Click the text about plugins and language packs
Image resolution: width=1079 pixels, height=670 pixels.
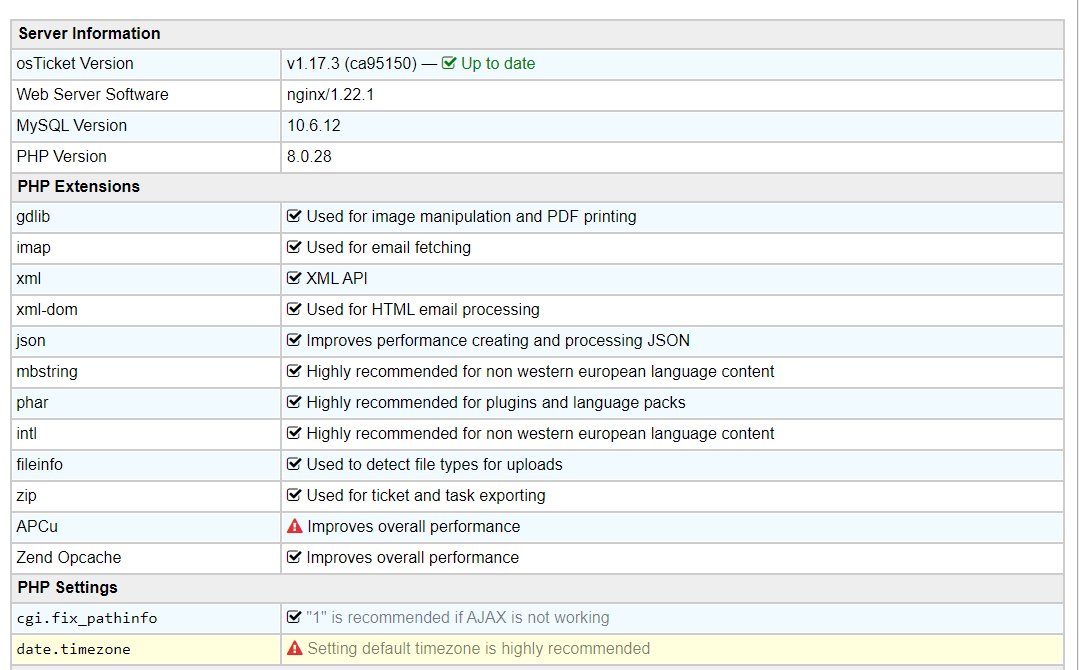point(496,402)
